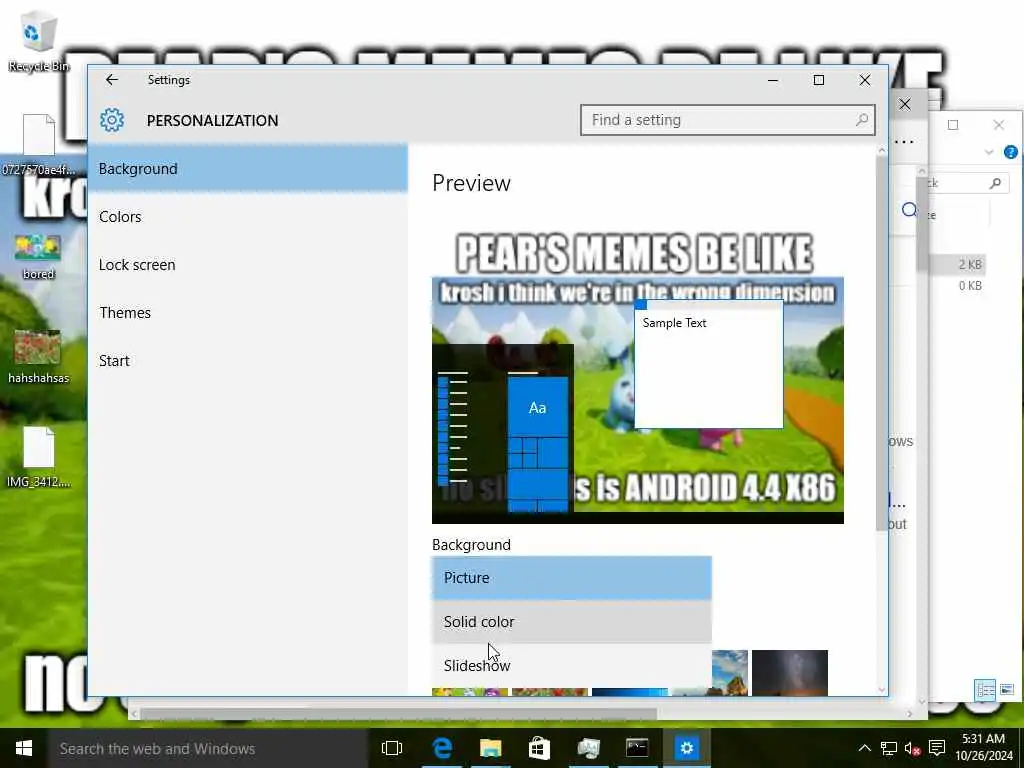Click horizontal scrollbar of window behind Settings

398,714
